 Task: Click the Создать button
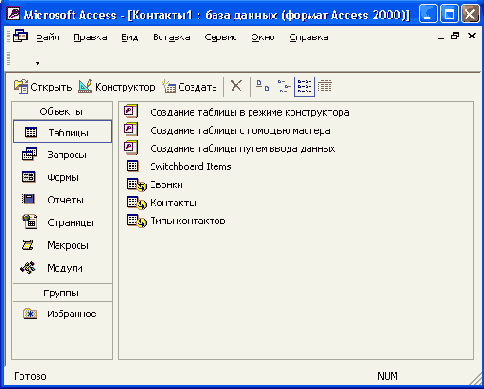click(x=189, y=87)
